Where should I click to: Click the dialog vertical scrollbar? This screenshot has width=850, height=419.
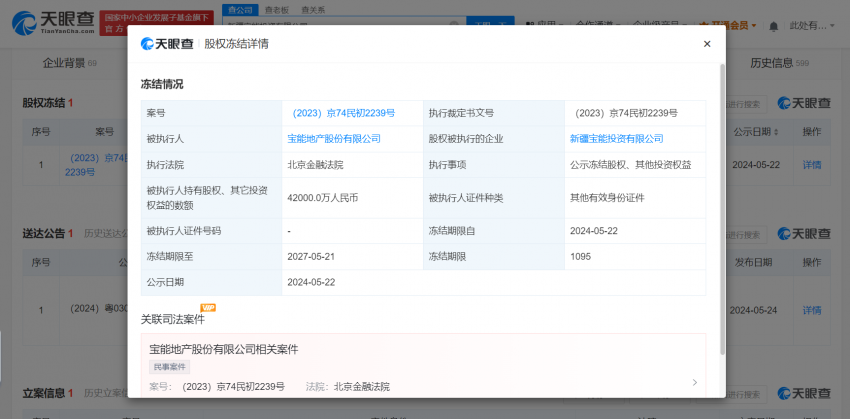click(722, 209)
